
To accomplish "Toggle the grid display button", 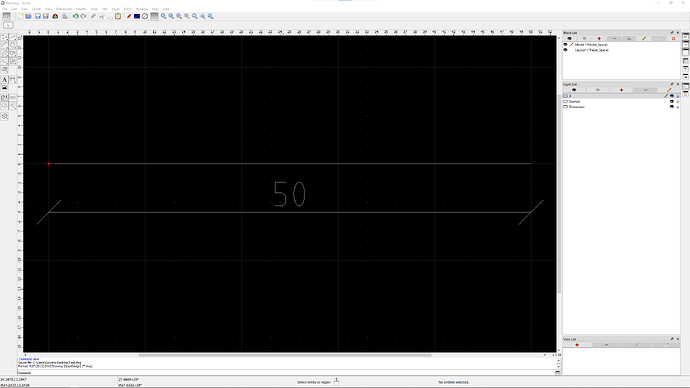I will 154,16.
